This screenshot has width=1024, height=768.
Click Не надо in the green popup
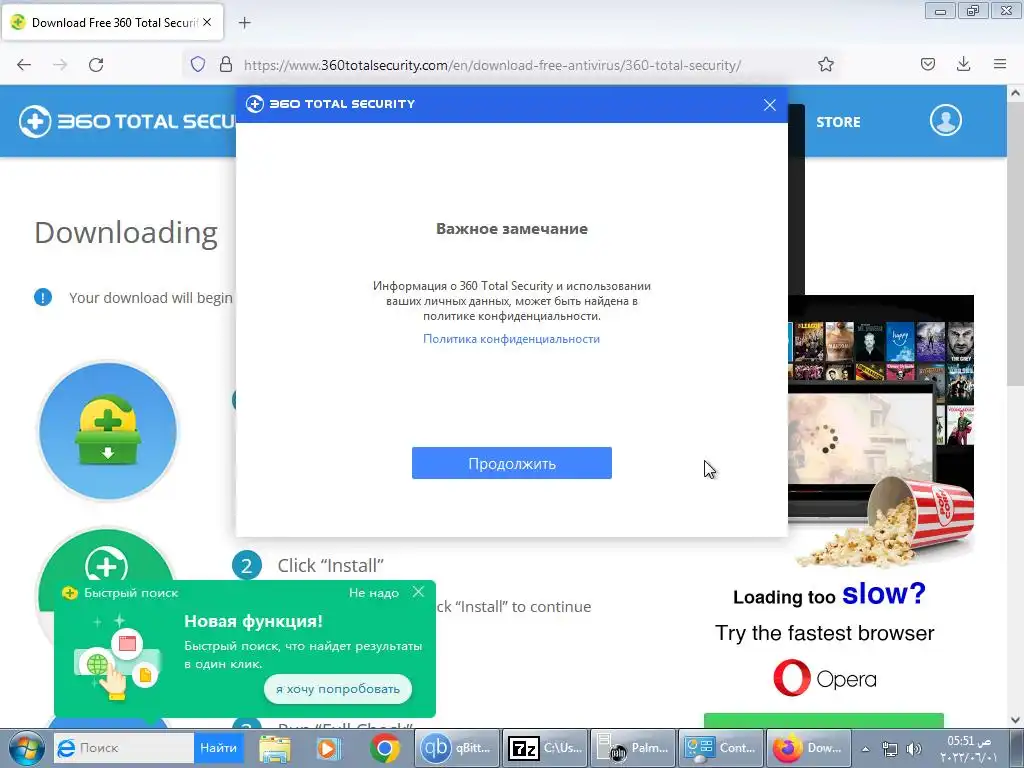click(374, 593)
